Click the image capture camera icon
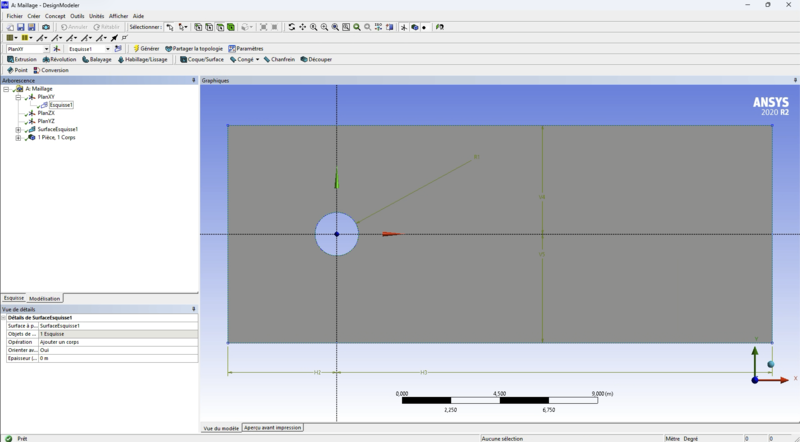This screenshot has width=800, height=442. (46, 27)
